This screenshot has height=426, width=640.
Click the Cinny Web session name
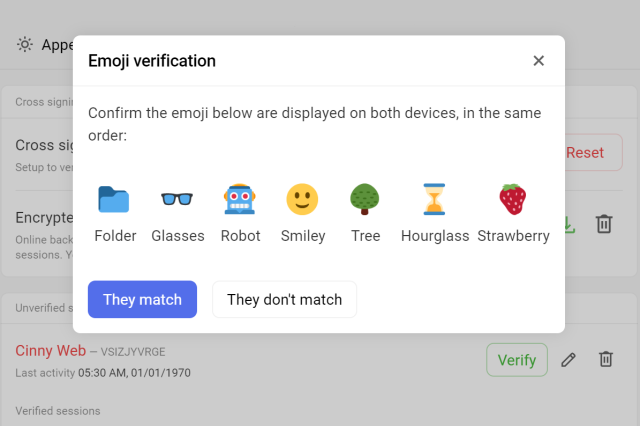pyautogui.click(x=49, y=351)
